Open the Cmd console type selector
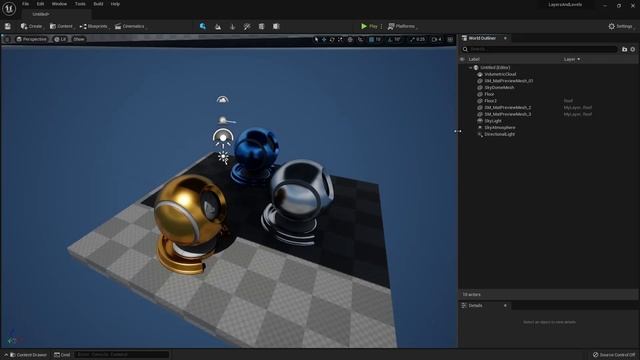The height and width of the screenshot is (360, 640). [x=62, y=355]
